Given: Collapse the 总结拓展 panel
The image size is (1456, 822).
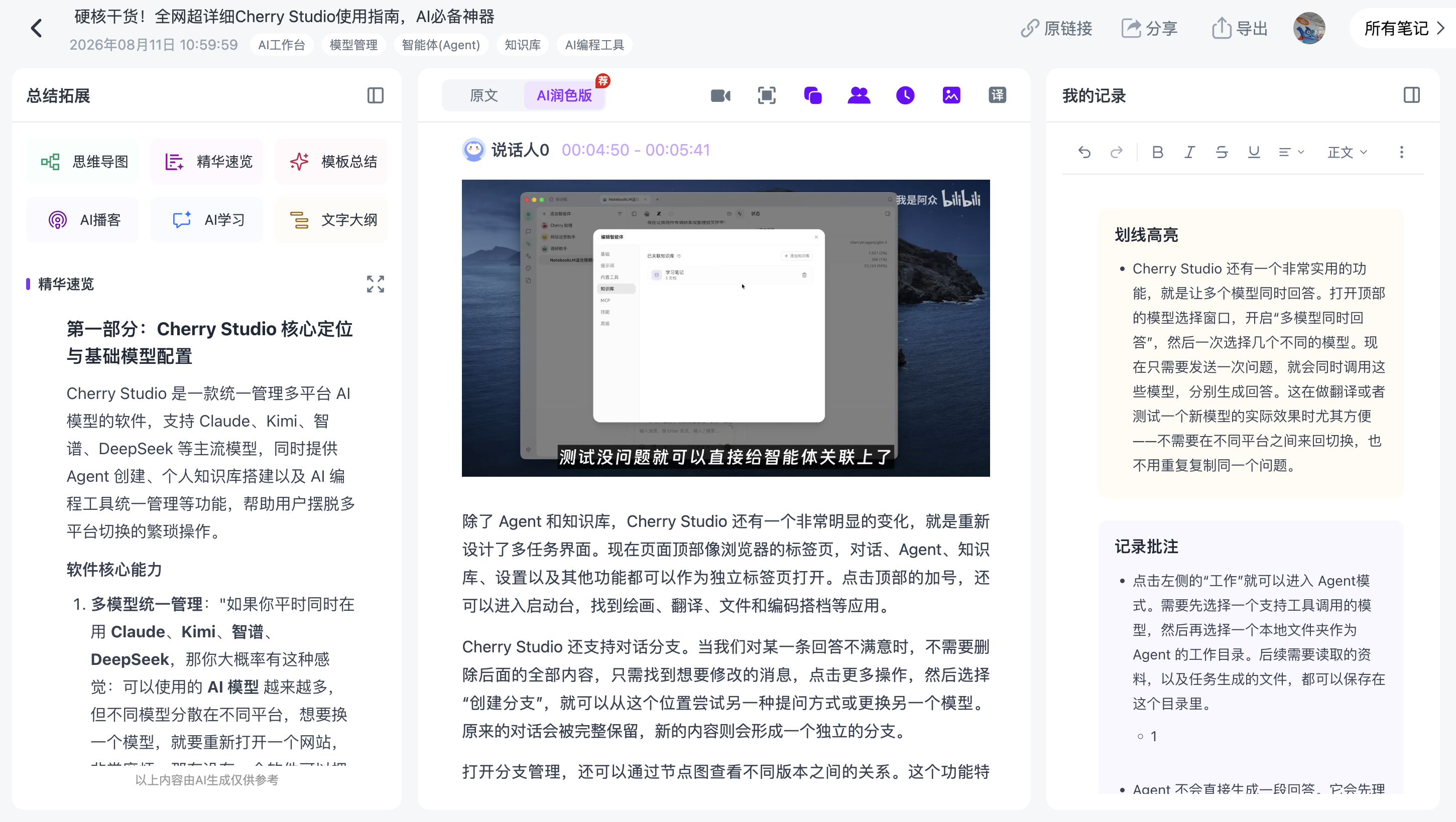Looking at the screenshot, I should 376,95.
